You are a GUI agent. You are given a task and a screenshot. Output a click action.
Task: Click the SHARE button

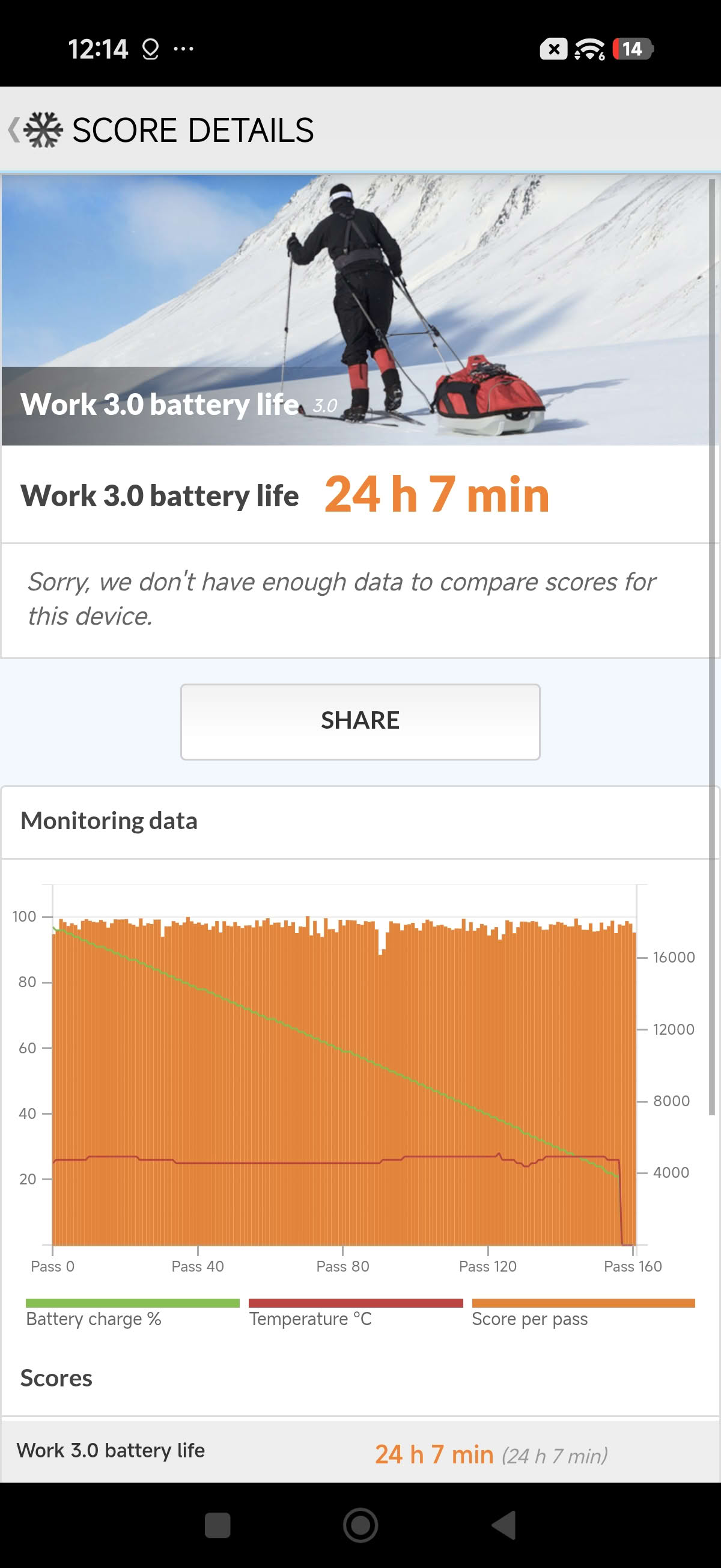coord(360,721)
